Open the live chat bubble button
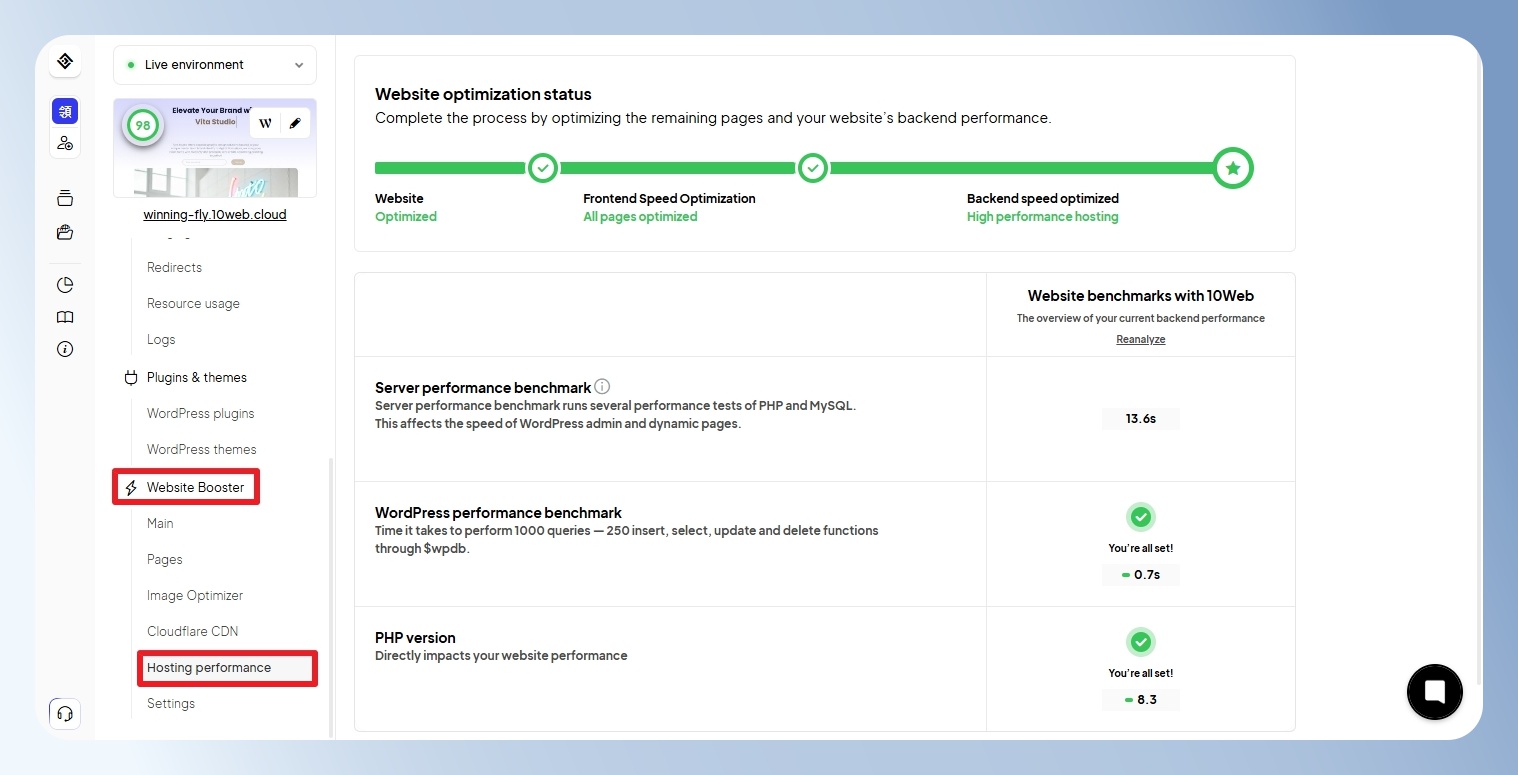The width and height of the screenshot is (1518, 775). pos(1434,691)
